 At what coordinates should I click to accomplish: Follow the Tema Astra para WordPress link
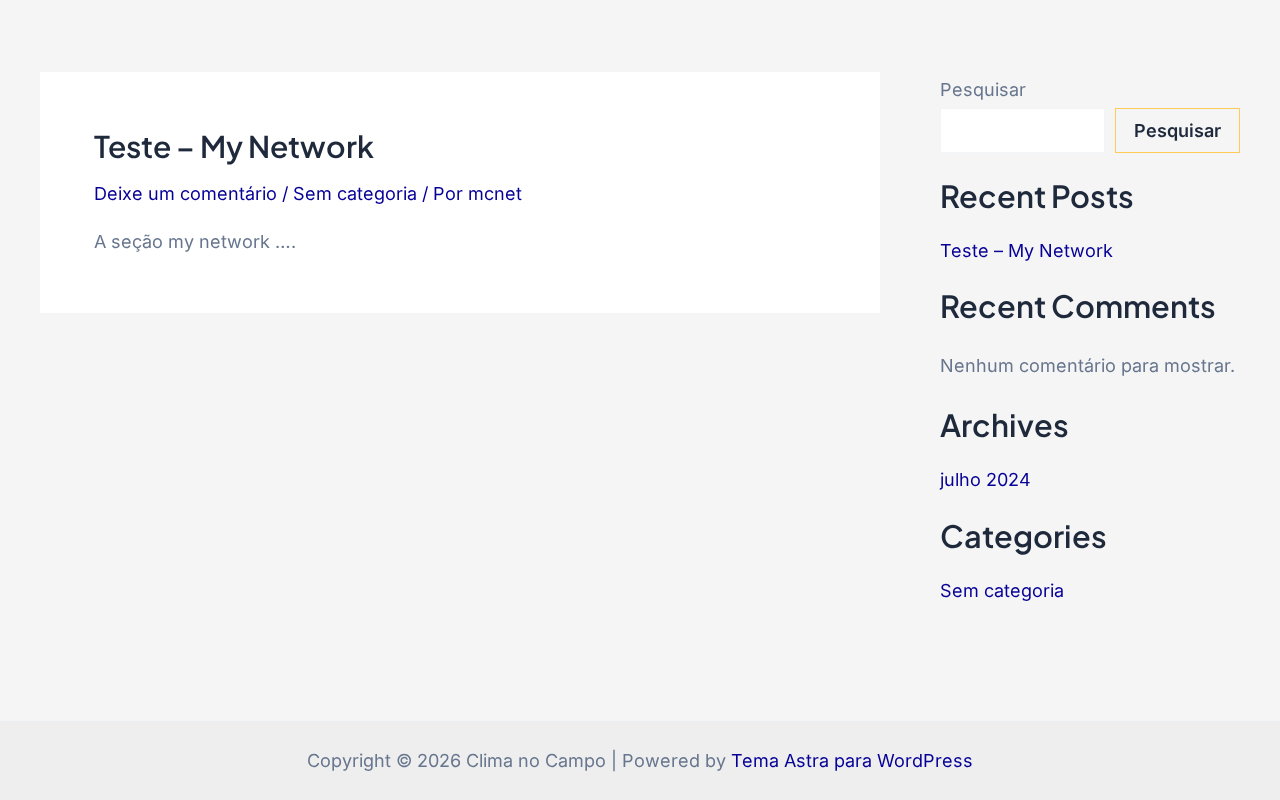point(852,761)
